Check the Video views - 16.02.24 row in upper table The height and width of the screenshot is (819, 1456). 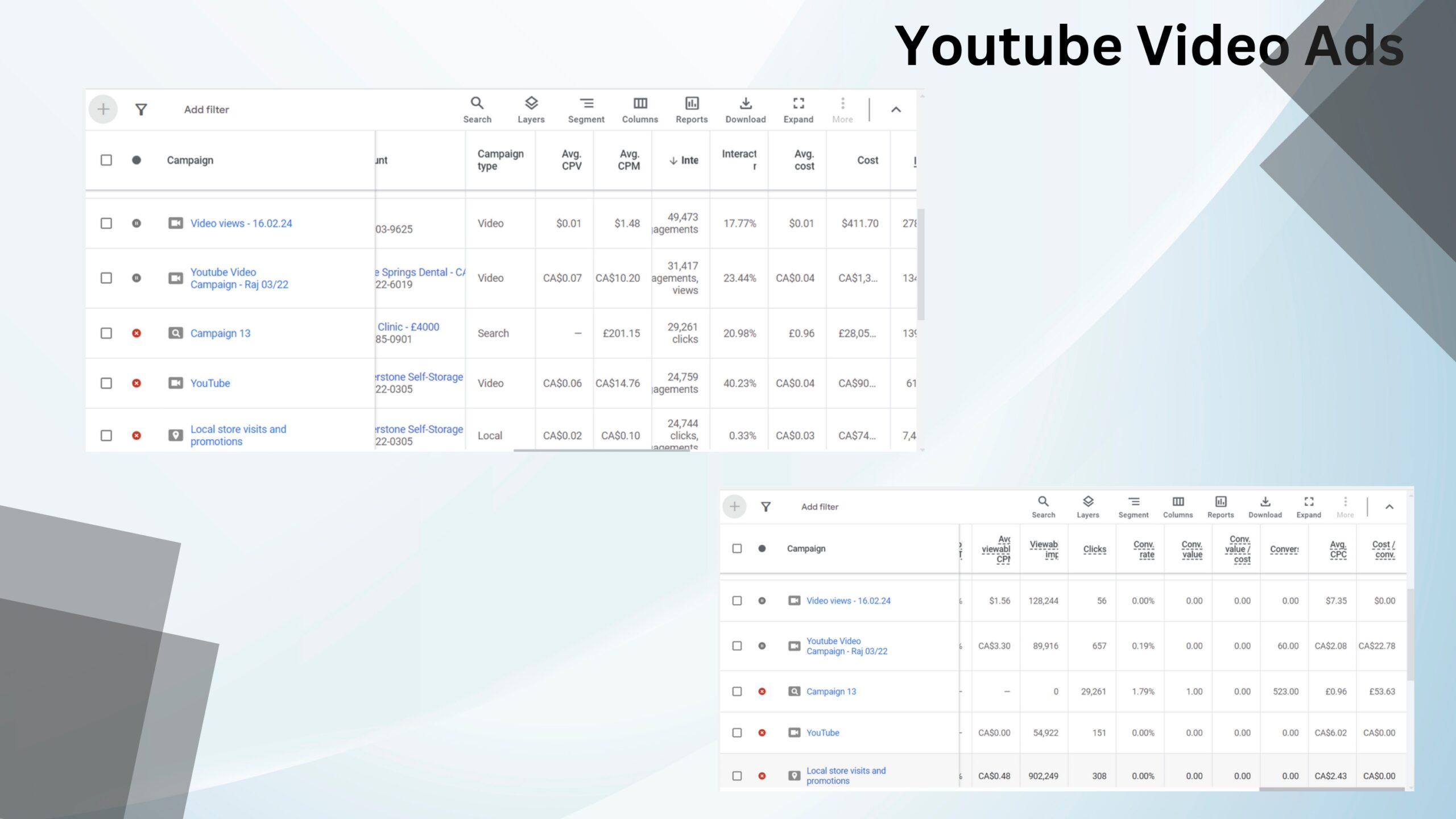[x=106, y=223]
